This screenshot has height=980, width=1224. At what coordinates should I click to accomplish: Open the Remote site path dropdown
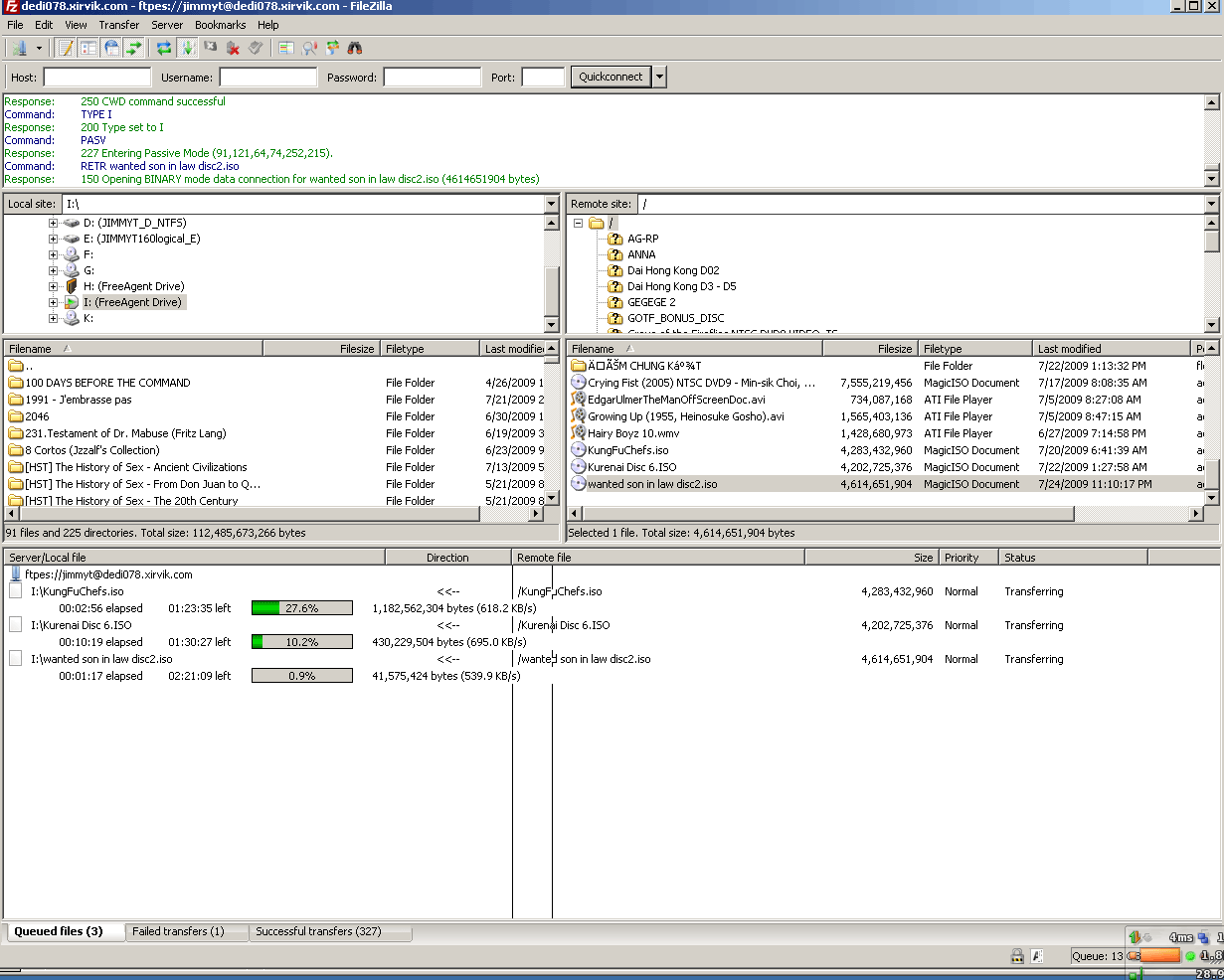click(1211, 204)
